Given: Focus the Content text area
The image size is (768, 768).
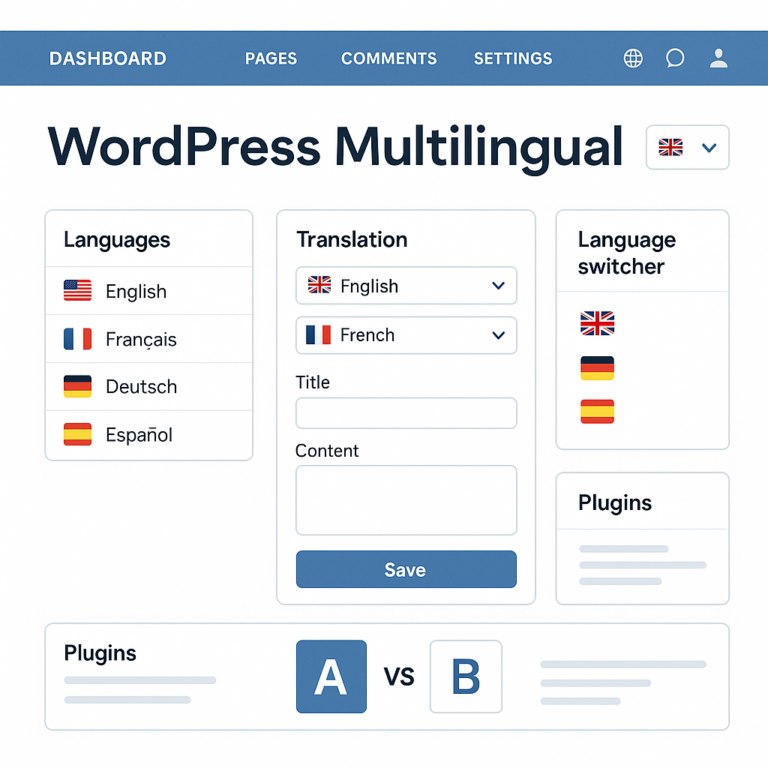Looking at the screenshot, I should pos(406,500).
